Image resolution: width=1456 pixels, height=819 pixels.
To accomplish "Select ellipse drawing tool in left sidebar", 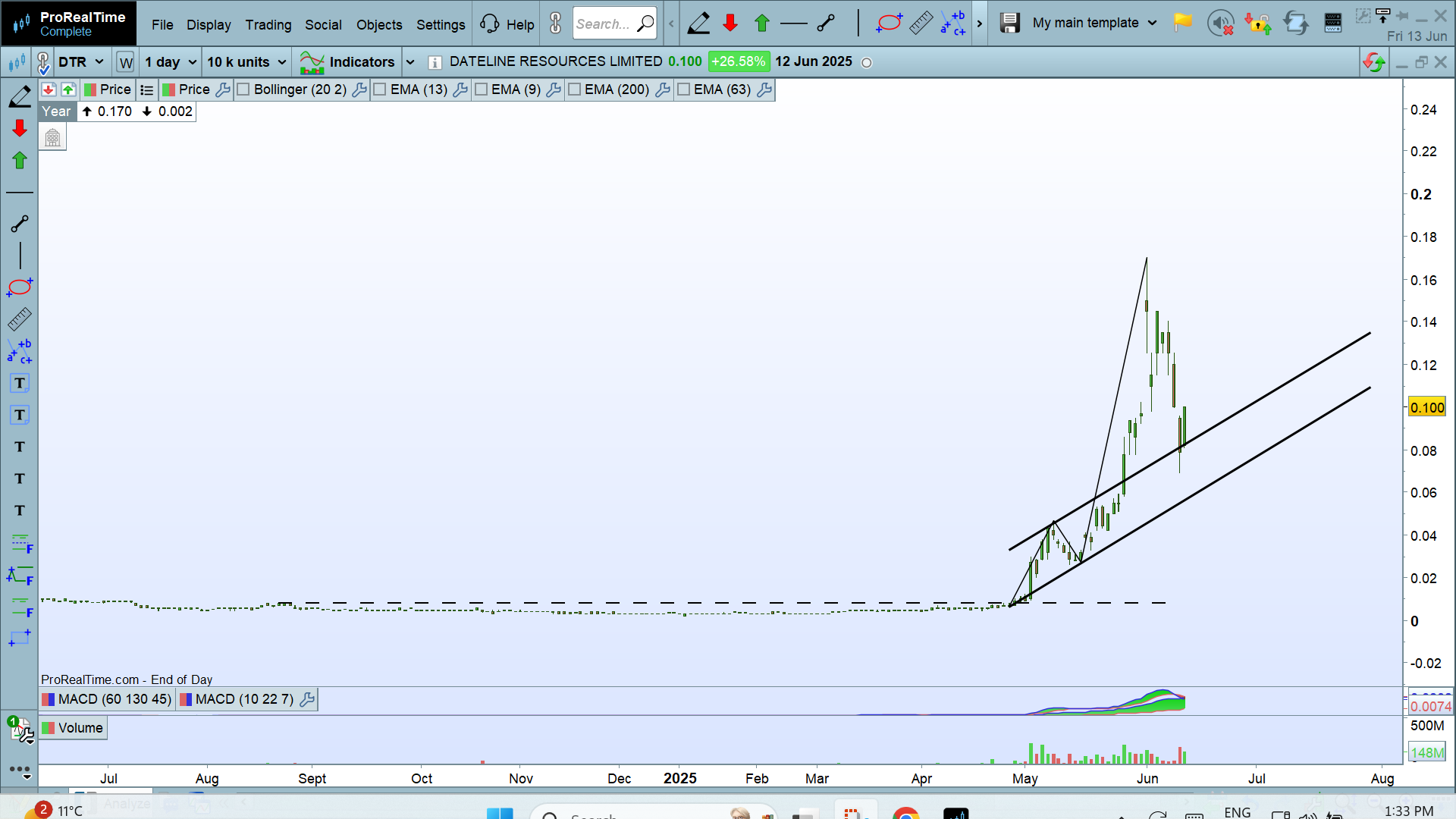I will pos(20,287).
